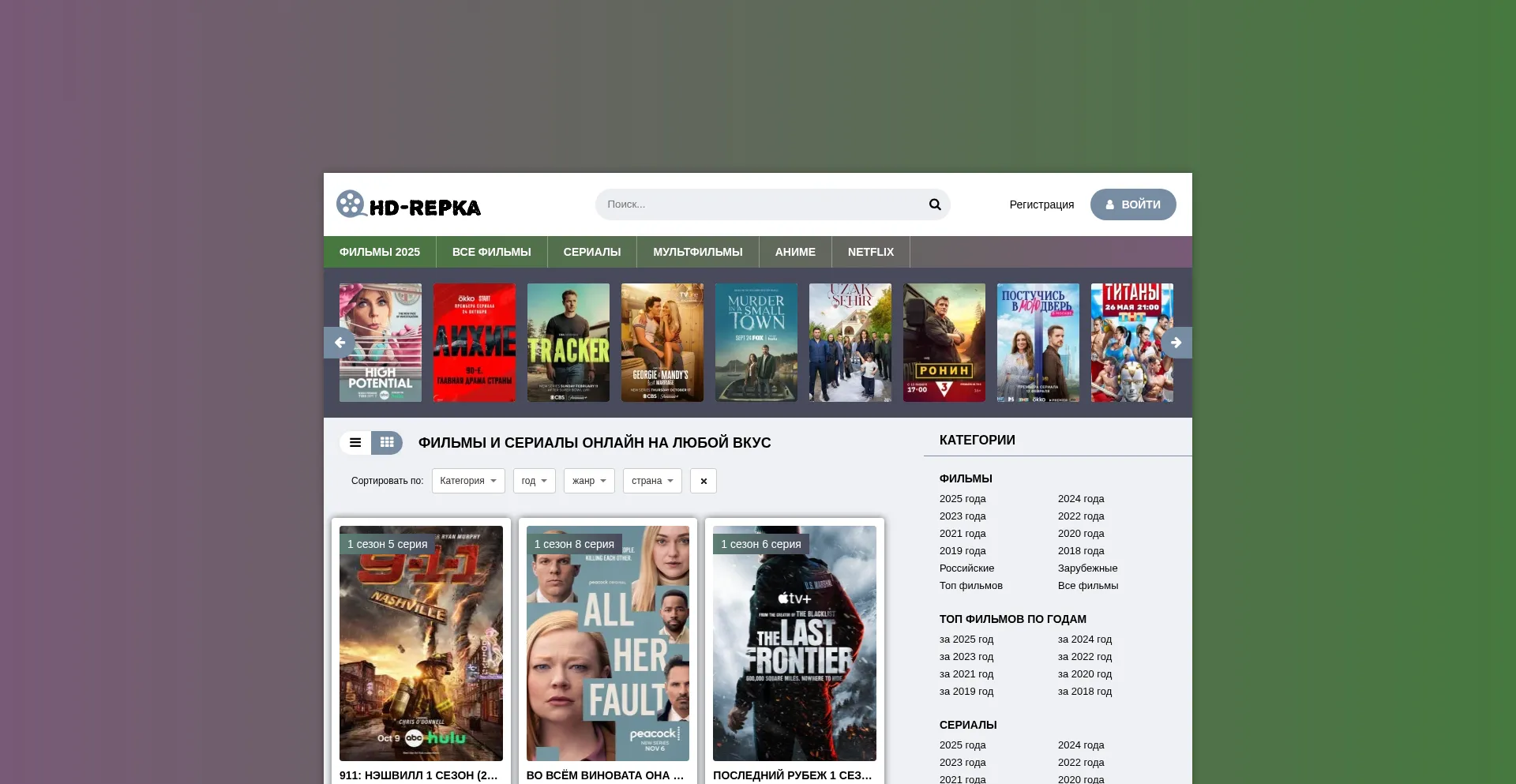The height and width of the screenshot is (784, 1516).
Task: Open the жанр filter dropdown
Action: click(x=589, y=481)
